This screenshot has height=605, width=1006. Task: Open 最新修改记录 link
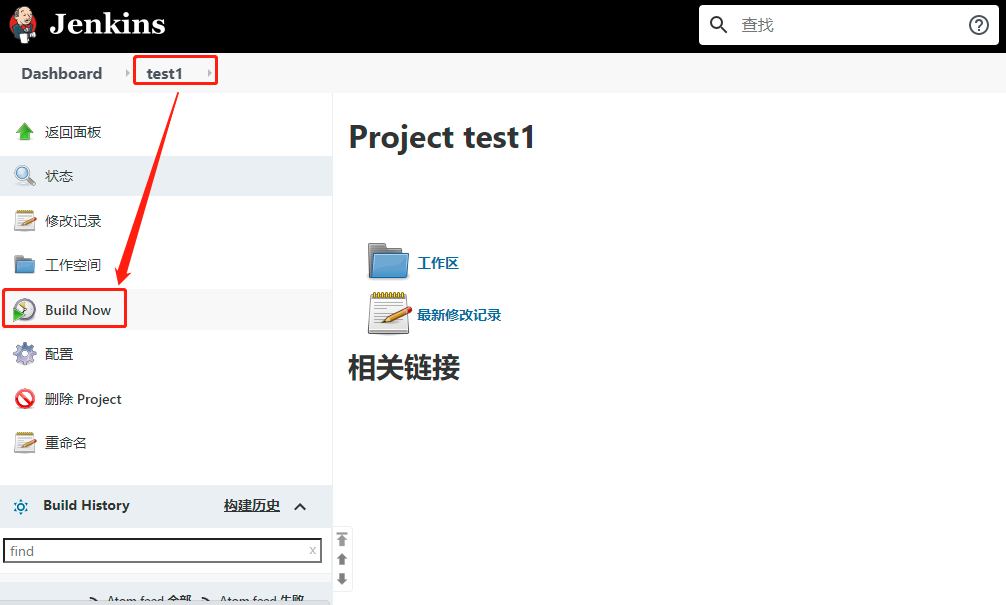click(459, 315)
